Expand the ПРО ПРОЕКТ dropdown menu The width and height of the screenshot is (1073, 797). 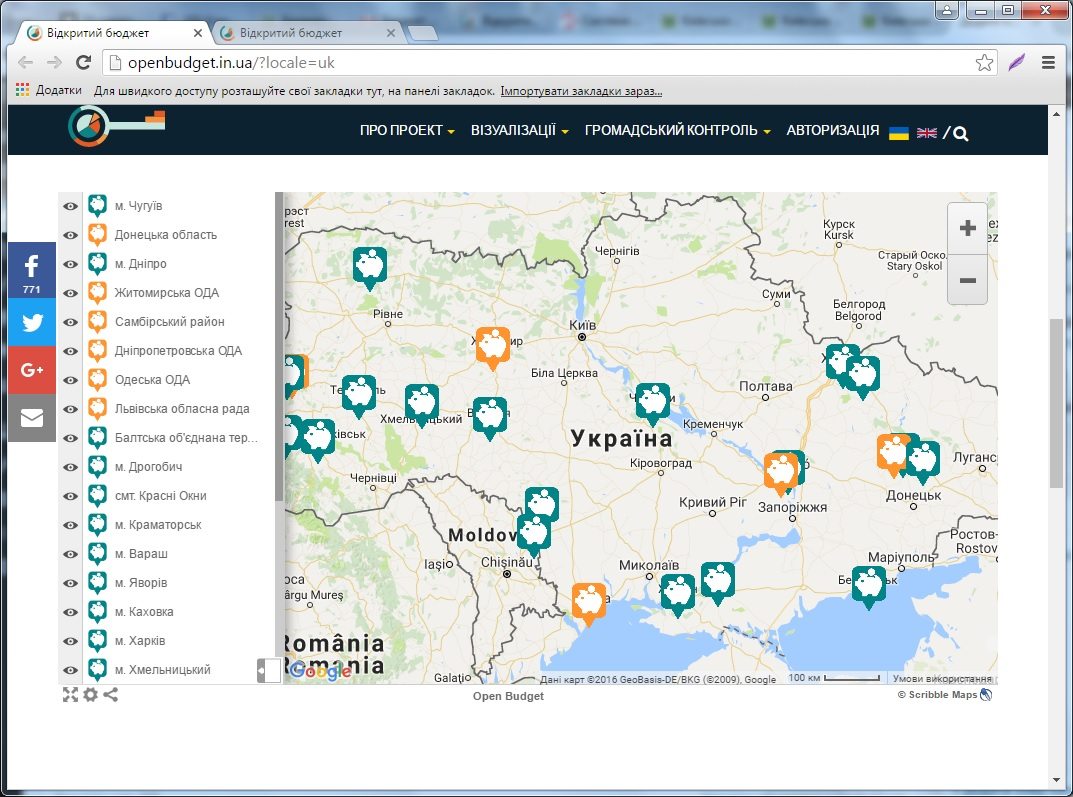coord(407,130)
